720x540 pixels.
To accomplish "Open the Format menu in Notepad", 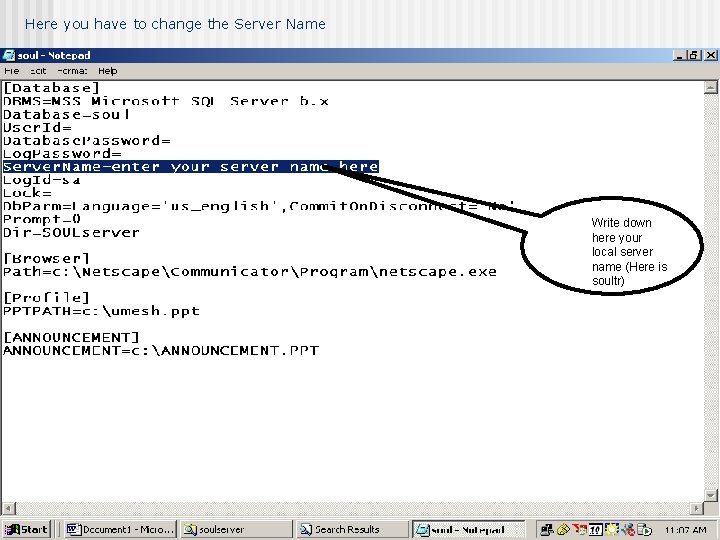I will [72, 71].
